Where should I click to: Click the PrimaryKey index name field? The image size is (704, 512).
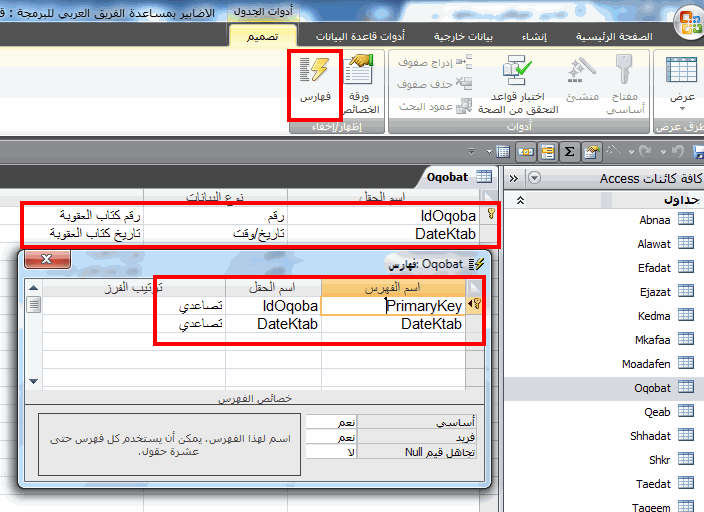pyautogui.click(x=393, y=306)
